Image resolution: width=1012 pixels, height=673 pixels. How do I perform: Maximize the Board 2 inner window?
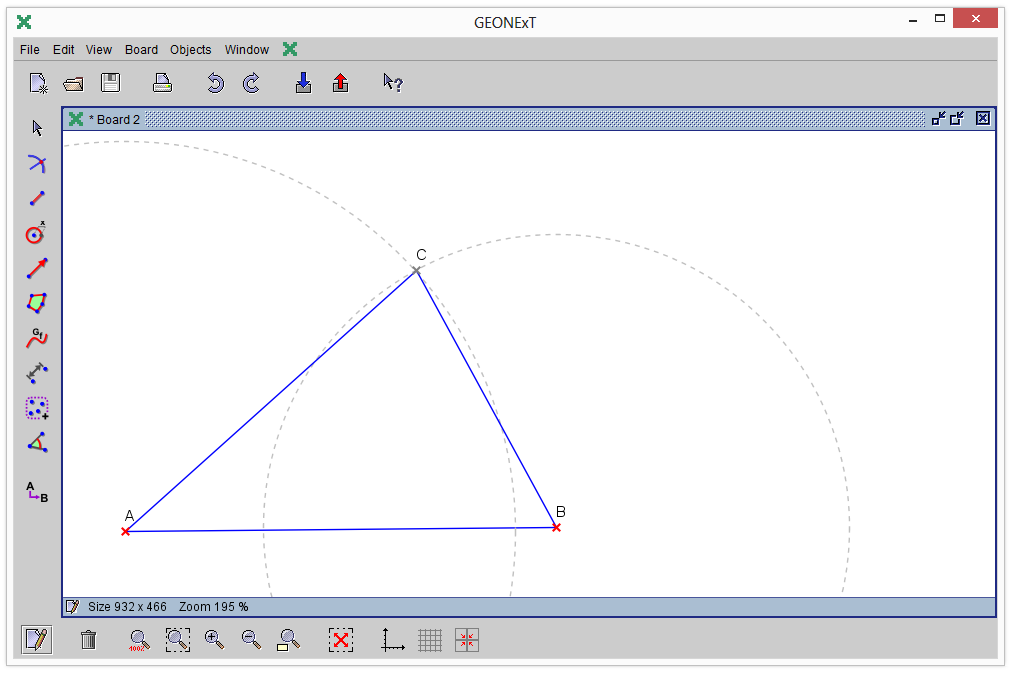pyautogui.click(x=957, y=118)
